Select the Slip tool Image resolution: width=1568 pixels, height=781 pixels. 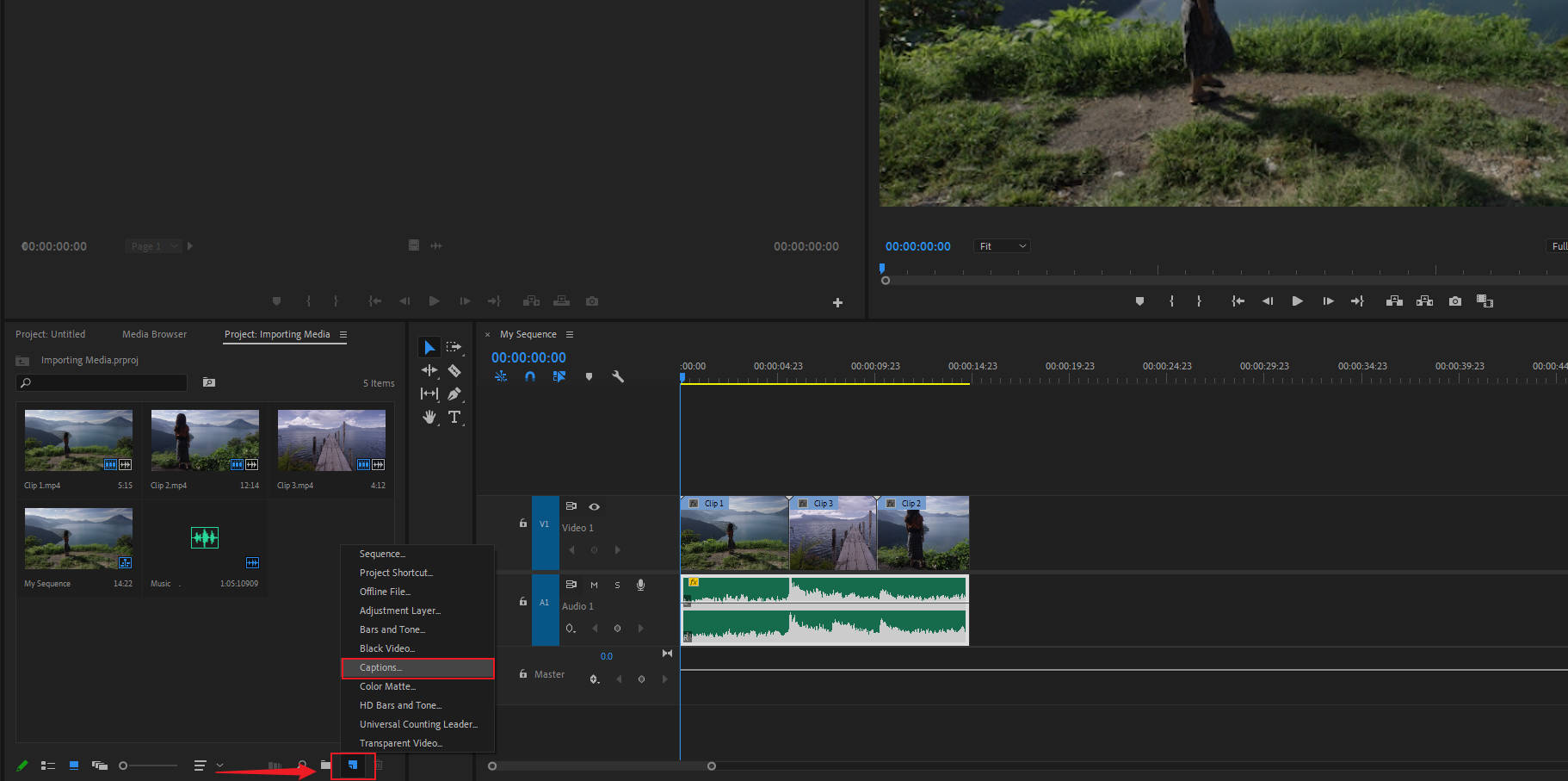coord(429,394)
